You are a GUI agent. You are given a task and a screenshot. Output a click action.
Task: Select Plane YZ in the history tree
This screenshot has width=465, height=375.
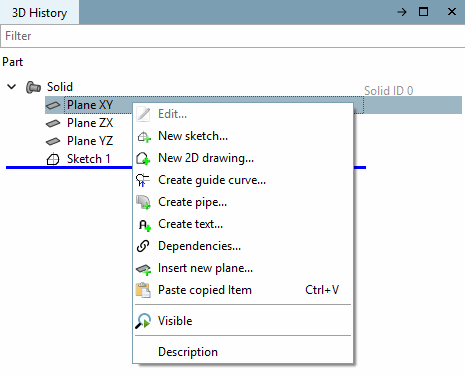pos(90,141)
